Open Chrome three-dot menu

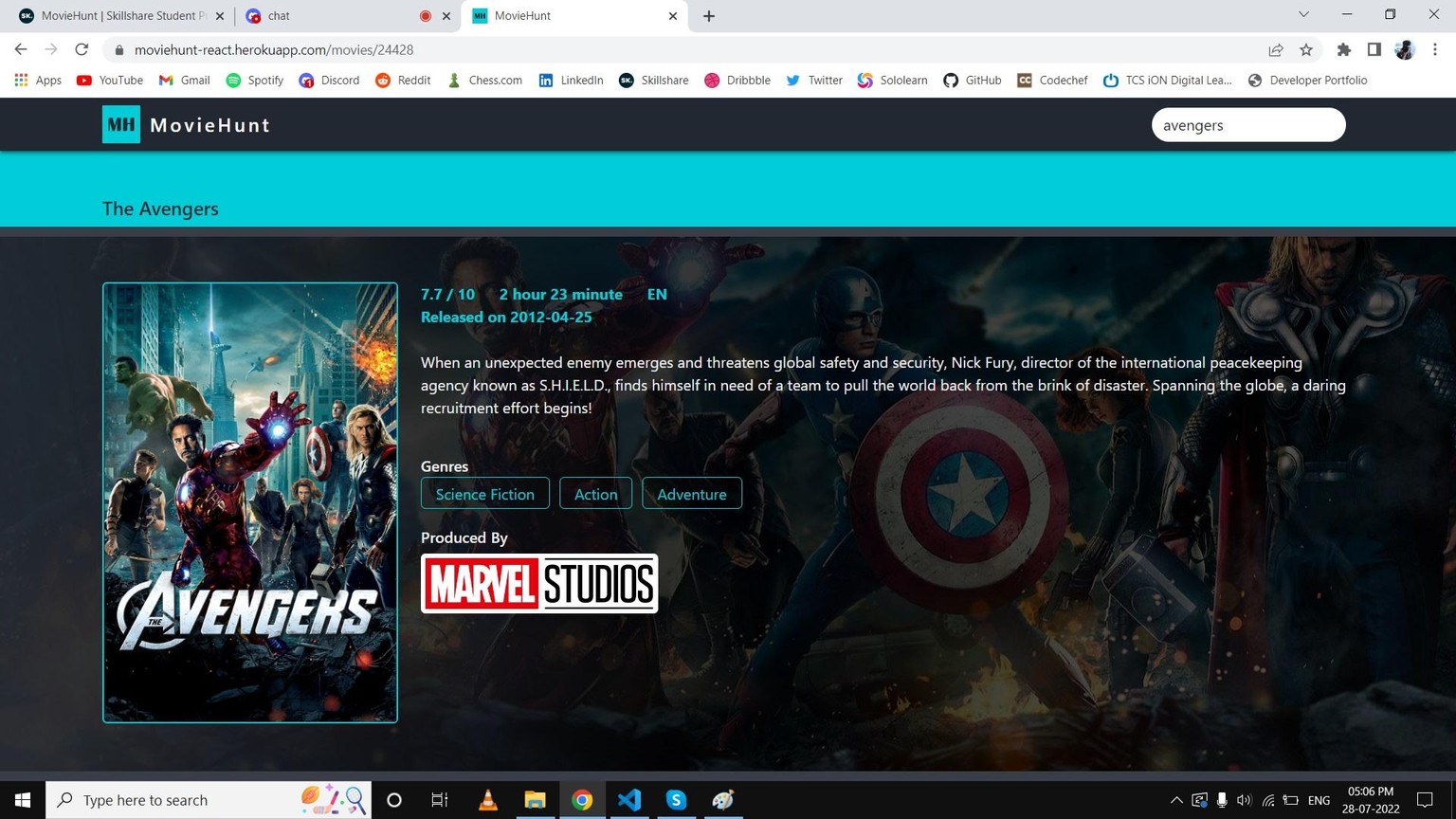pos(1435,50)
